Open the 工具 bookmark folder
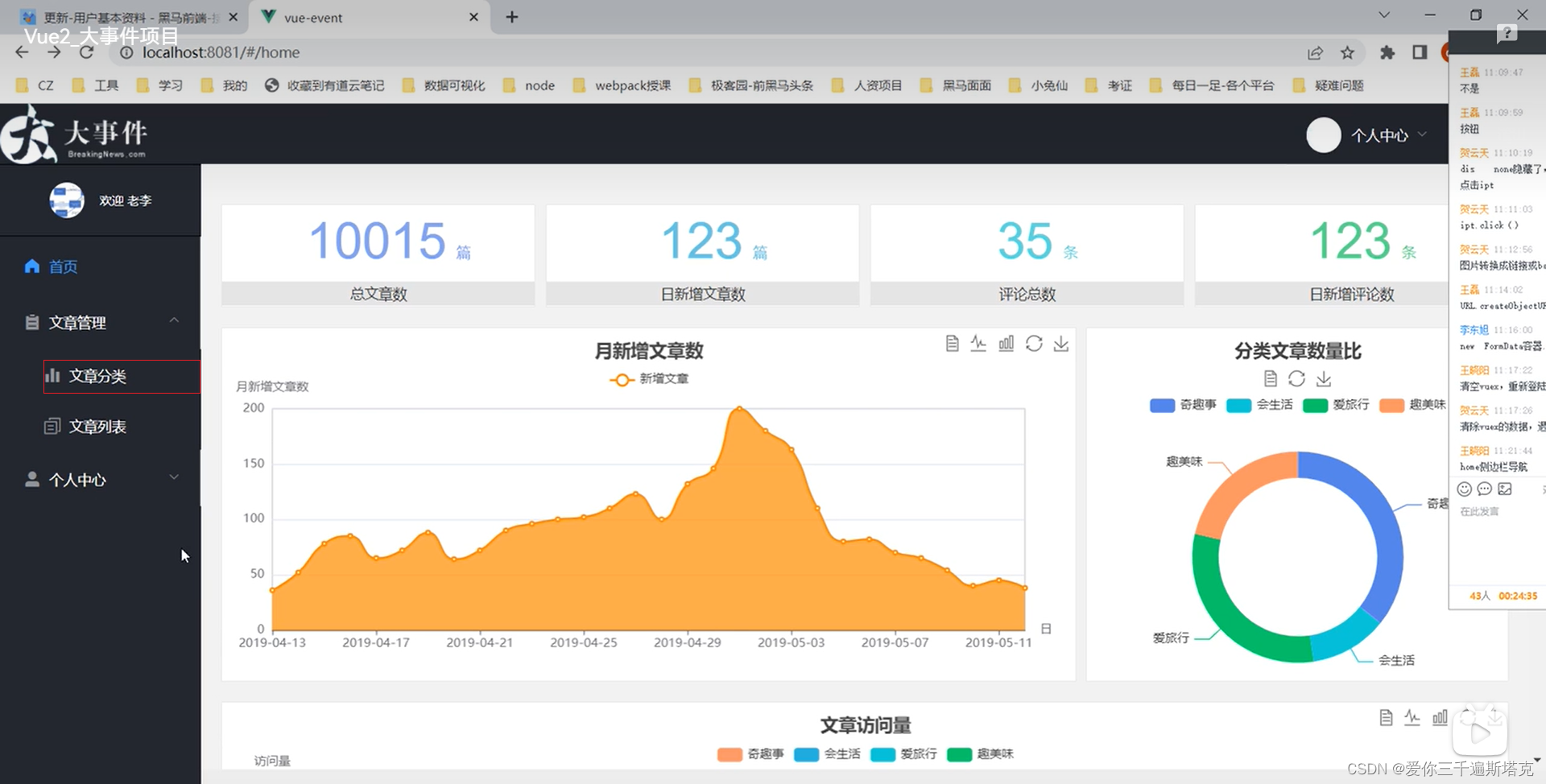This screenshot has height=784, width=1546. click(x=95, y=85)
